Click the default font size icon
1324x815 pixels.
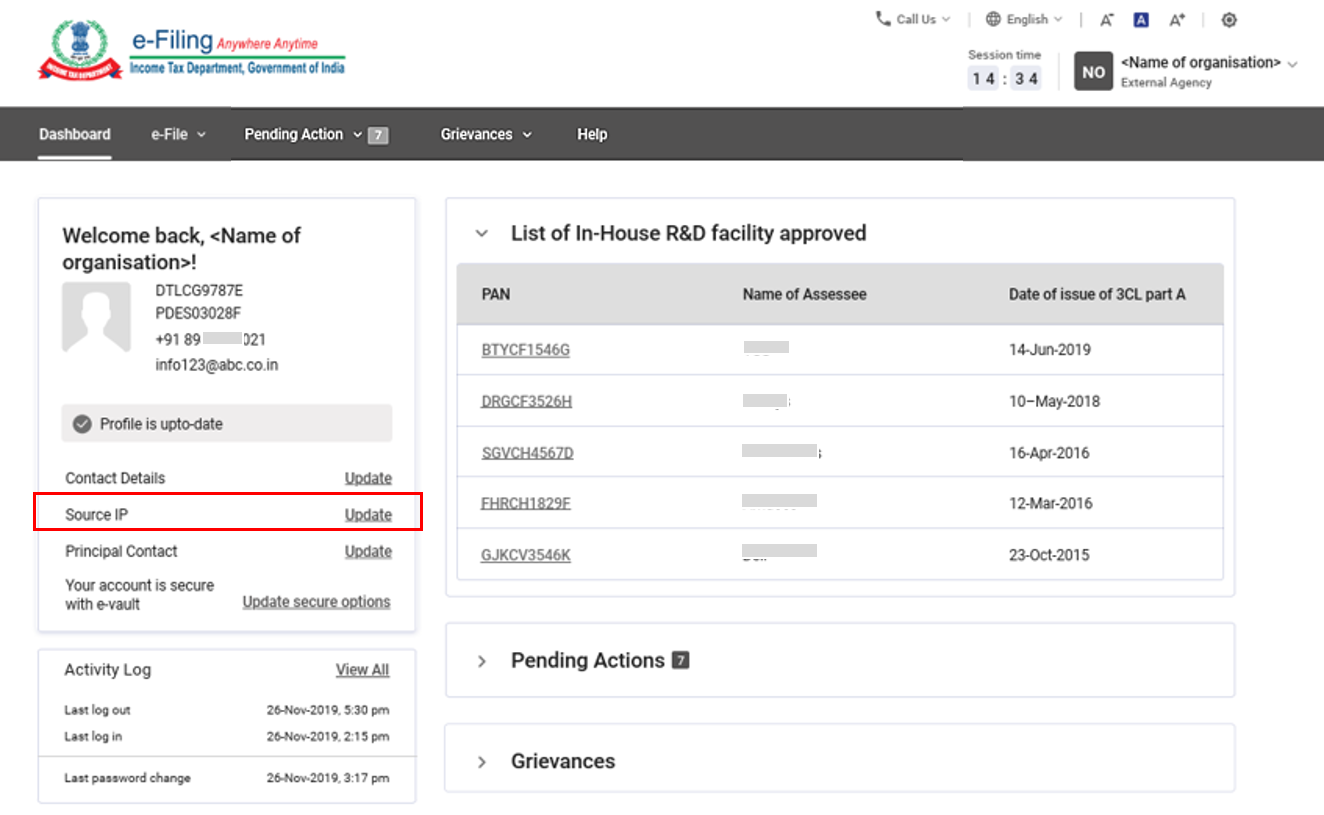click(x=1141, y=20)
